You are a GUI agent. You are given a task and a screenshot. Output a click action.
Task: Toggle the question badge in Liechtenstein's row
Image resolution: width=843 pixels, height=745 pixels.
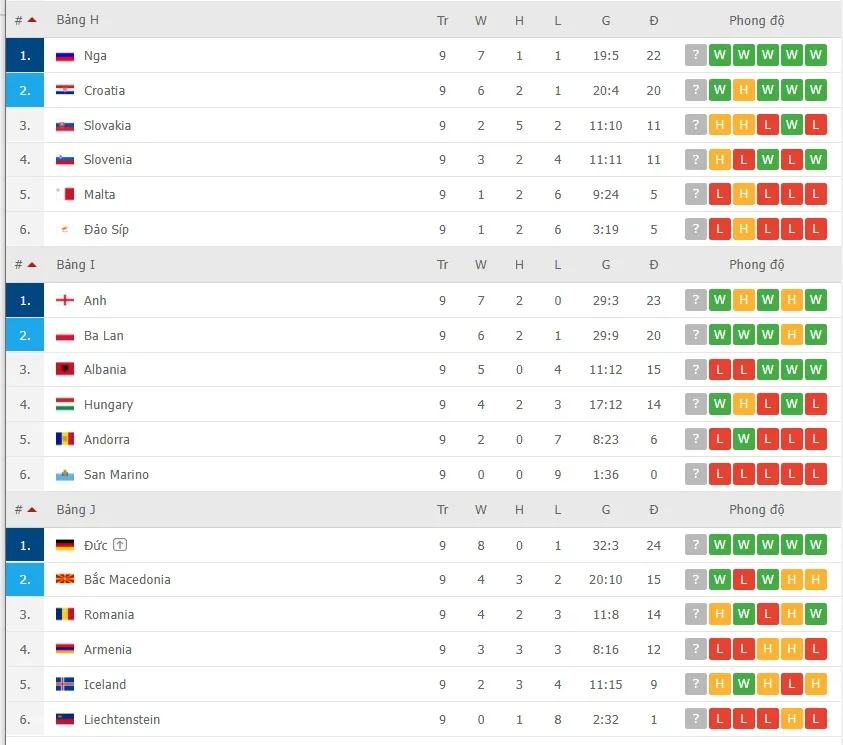coord(695,718)
